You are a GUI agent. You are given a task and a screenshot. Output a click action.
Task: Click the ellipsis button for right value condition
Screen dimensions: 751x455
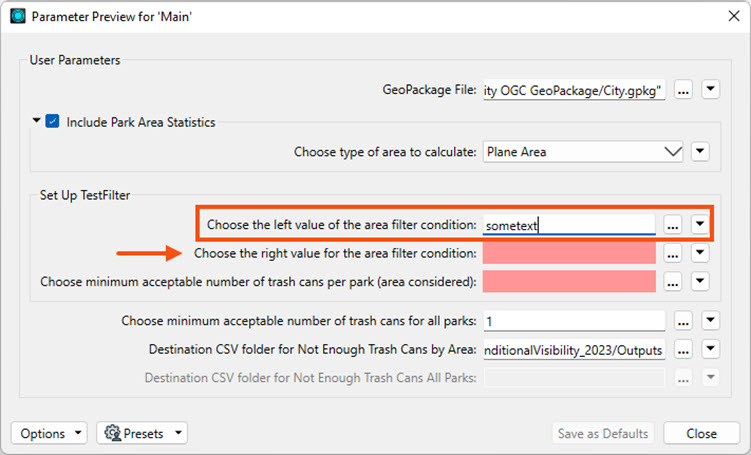click(x=672, y=253)
